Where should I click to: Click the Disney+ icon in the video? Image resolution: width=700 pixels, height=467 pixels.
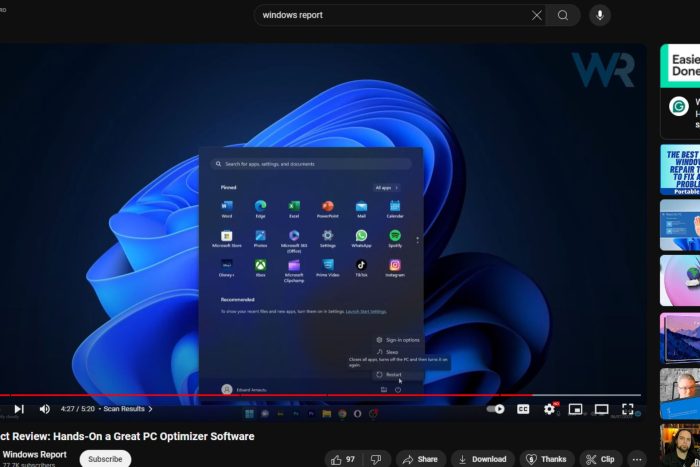[x=227, y=268]
